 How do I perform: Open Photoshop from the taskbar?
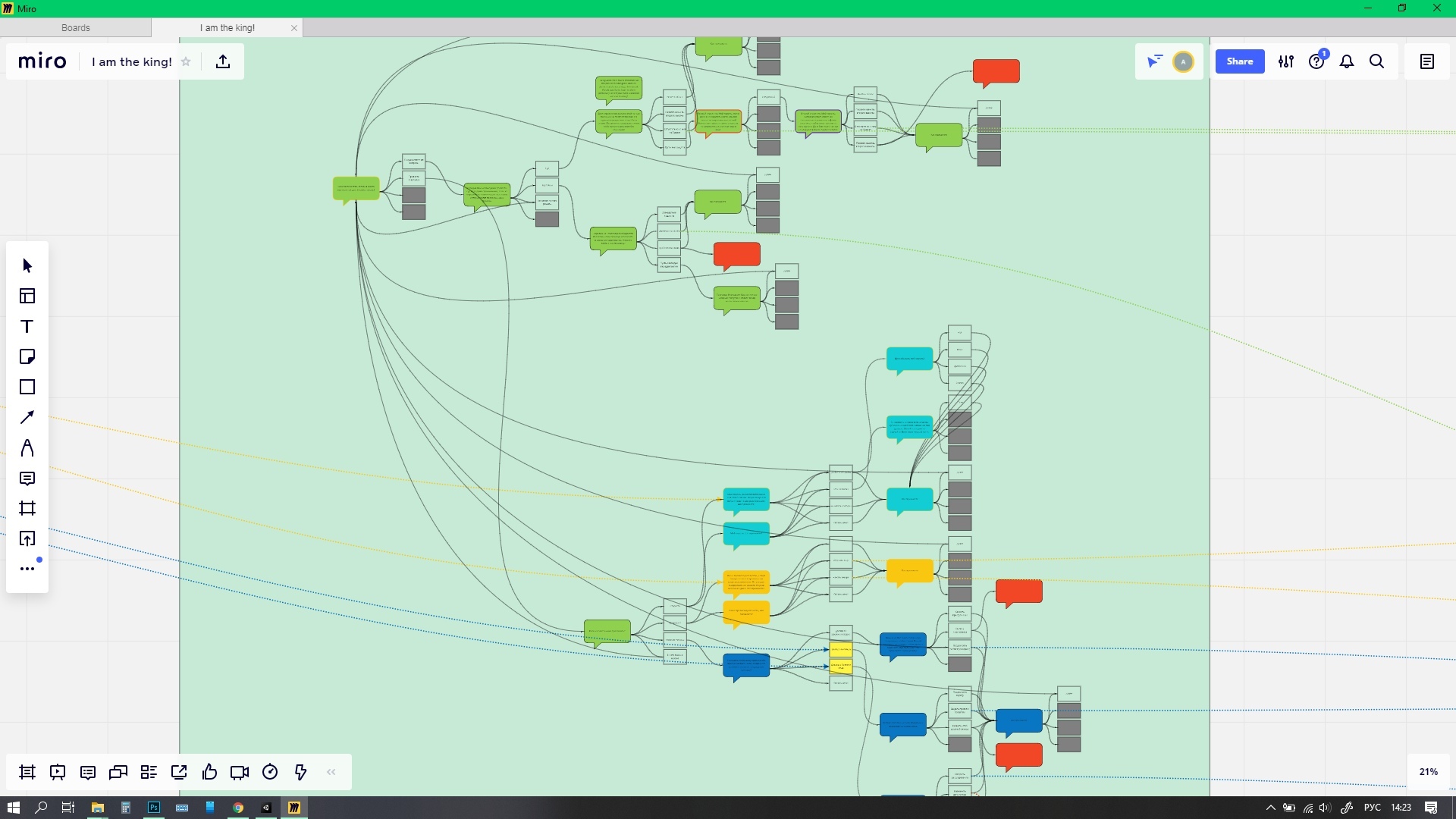[154, 808]
